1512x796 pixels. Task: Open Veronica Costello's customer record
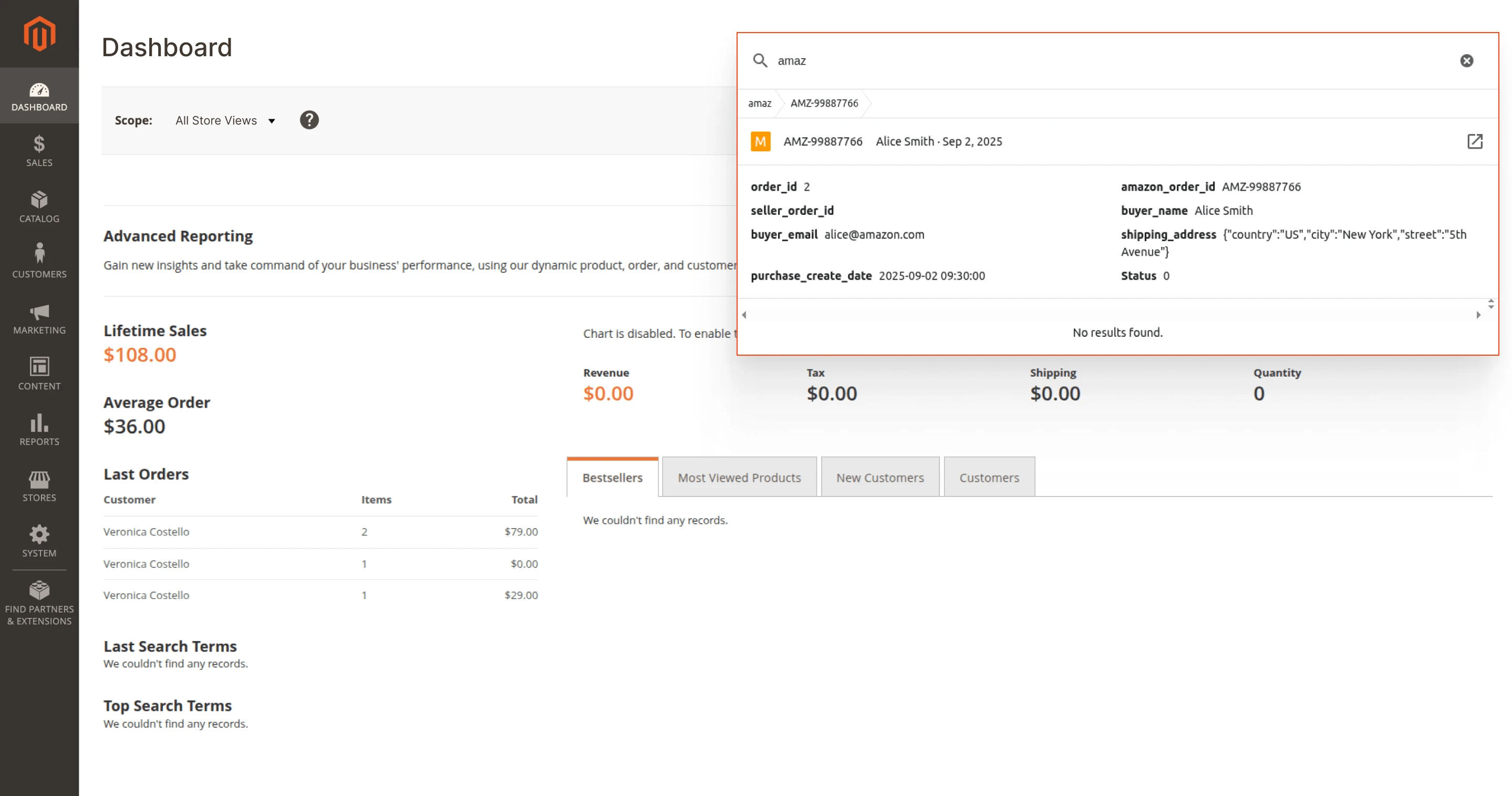(146, 531)
